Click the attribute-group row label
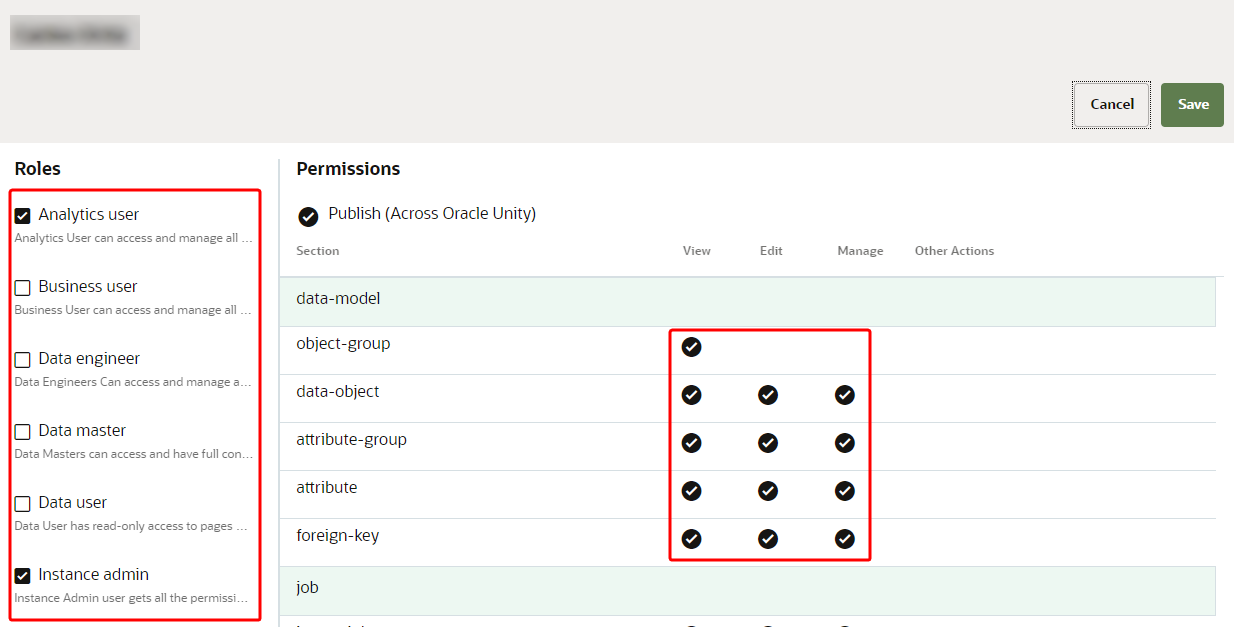 pyautogui.click(x=351, y=440)
